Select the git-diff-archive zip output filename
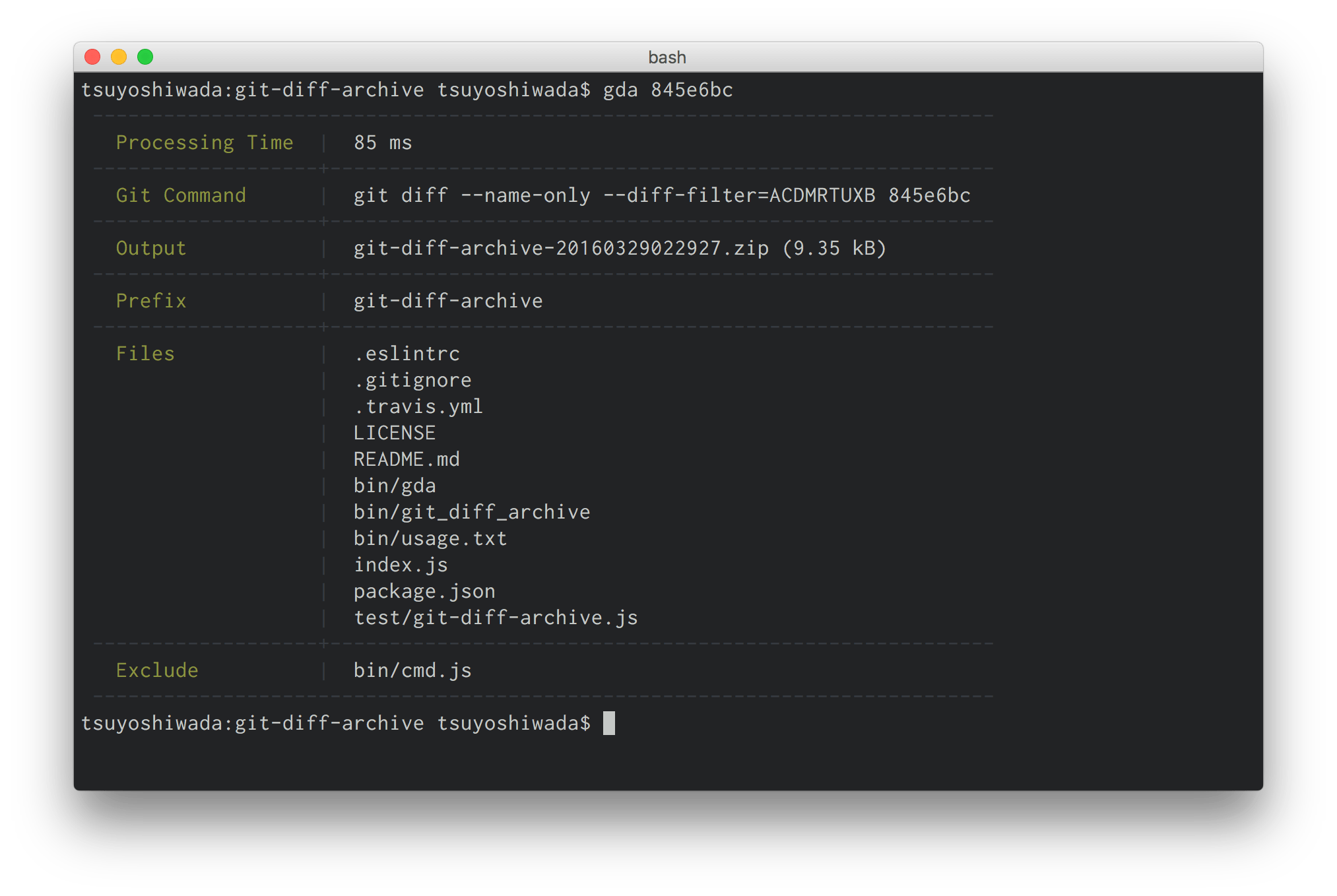The width and height of the screenshot is (1337, 896). (x=560, y=247)
